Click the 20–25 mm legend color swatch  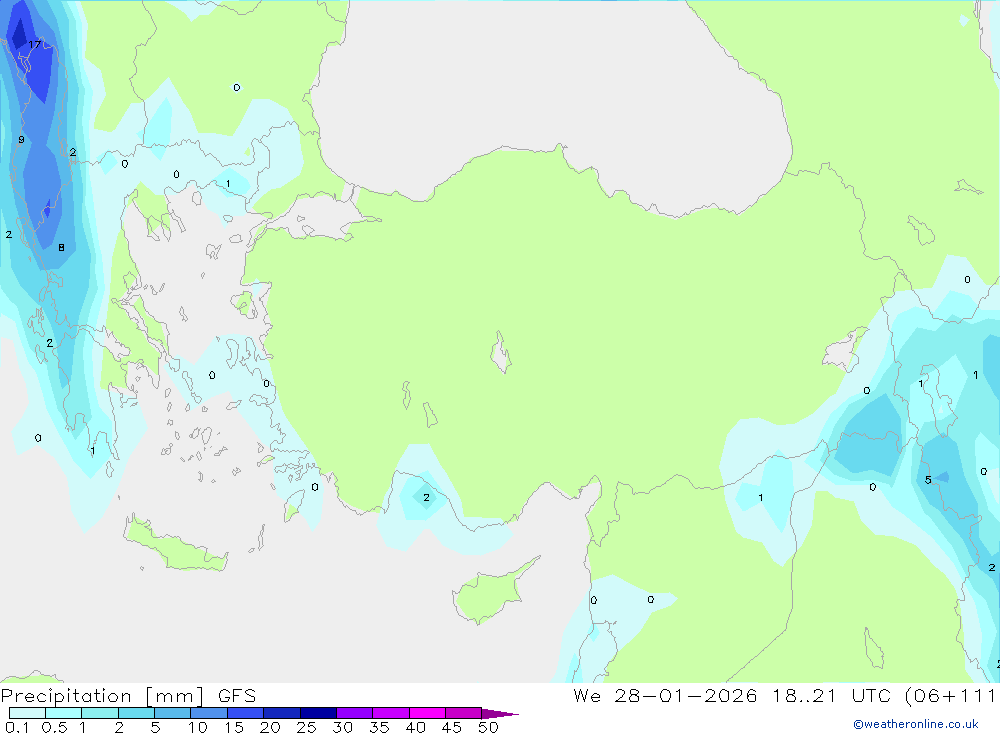click(x=282, y=713)
